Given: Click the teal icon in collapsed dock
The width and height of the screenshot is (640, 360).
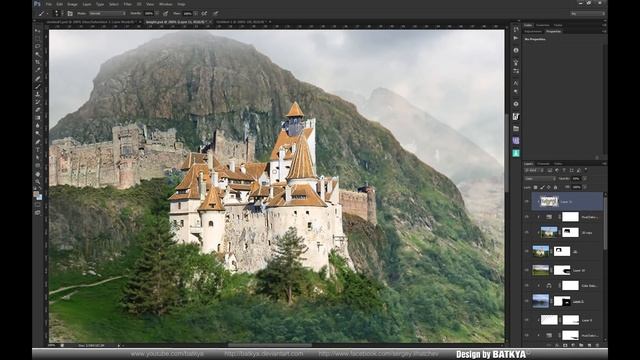Looking at the screenshot, I should click(x=516, y=153).
